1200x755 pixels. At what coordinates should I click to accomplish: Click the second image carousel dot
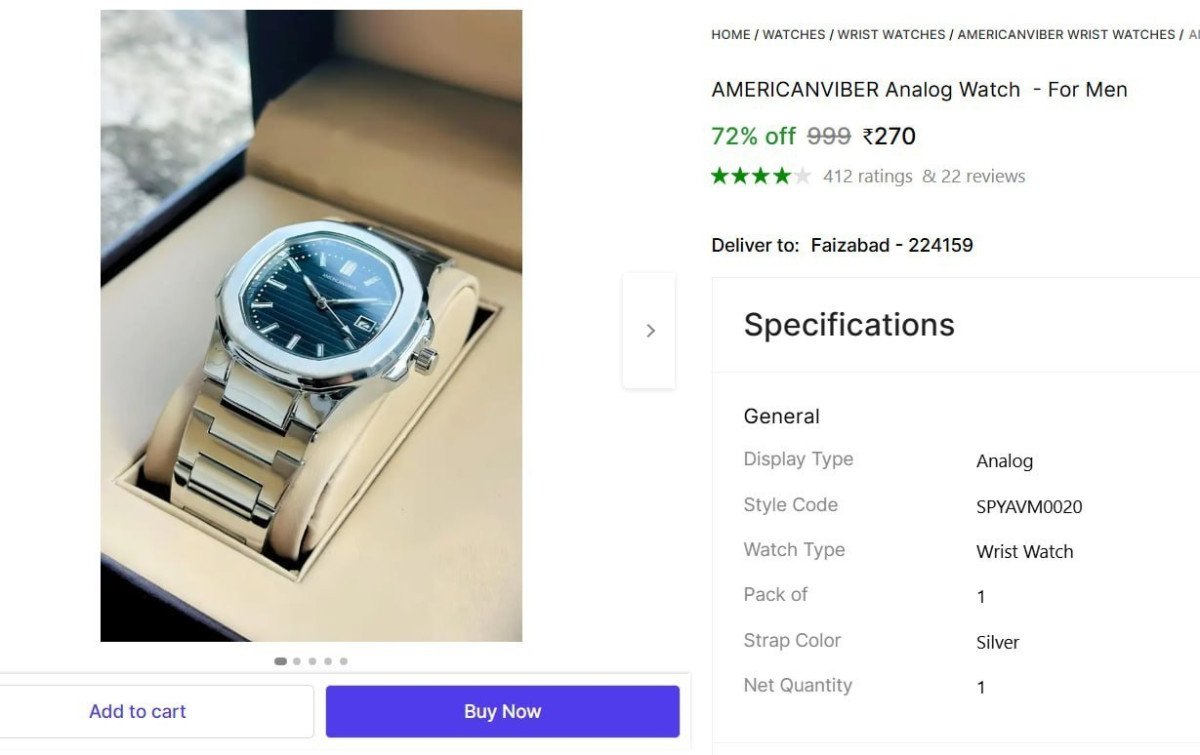[x=296, y=661]
